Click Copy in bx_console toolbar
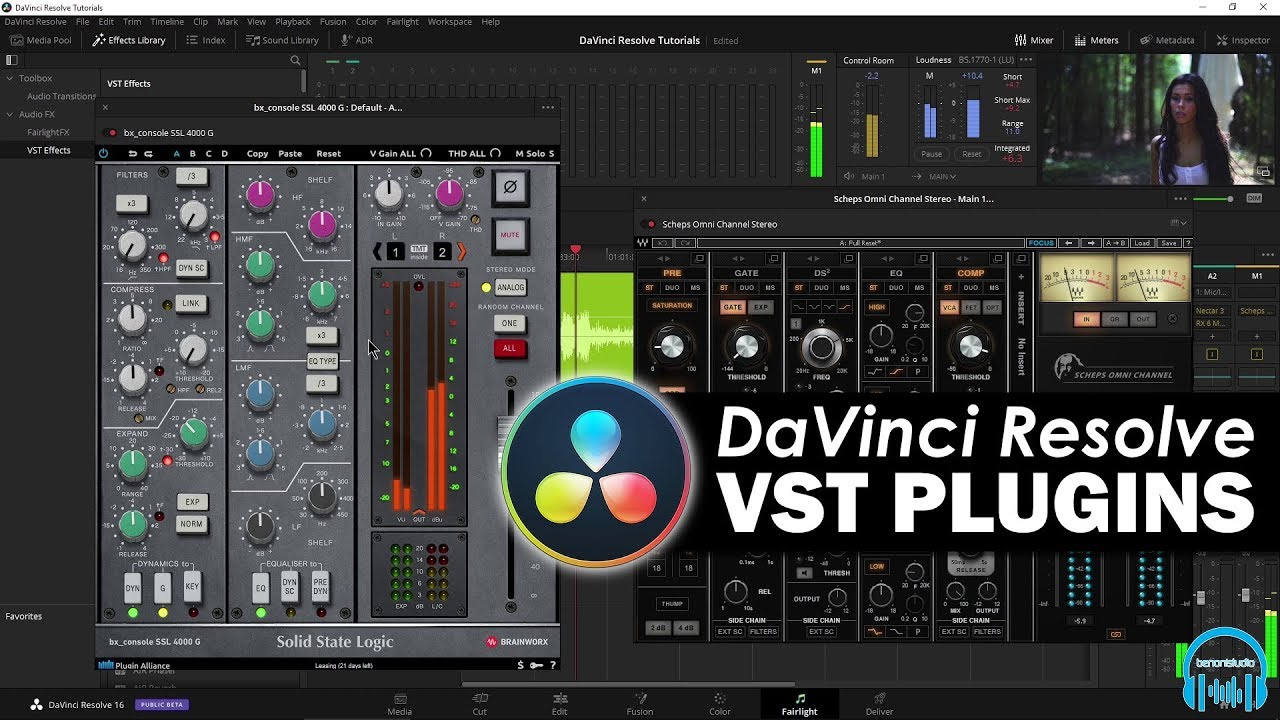This screenshot has height=720, width=1280. pos(257,154)
